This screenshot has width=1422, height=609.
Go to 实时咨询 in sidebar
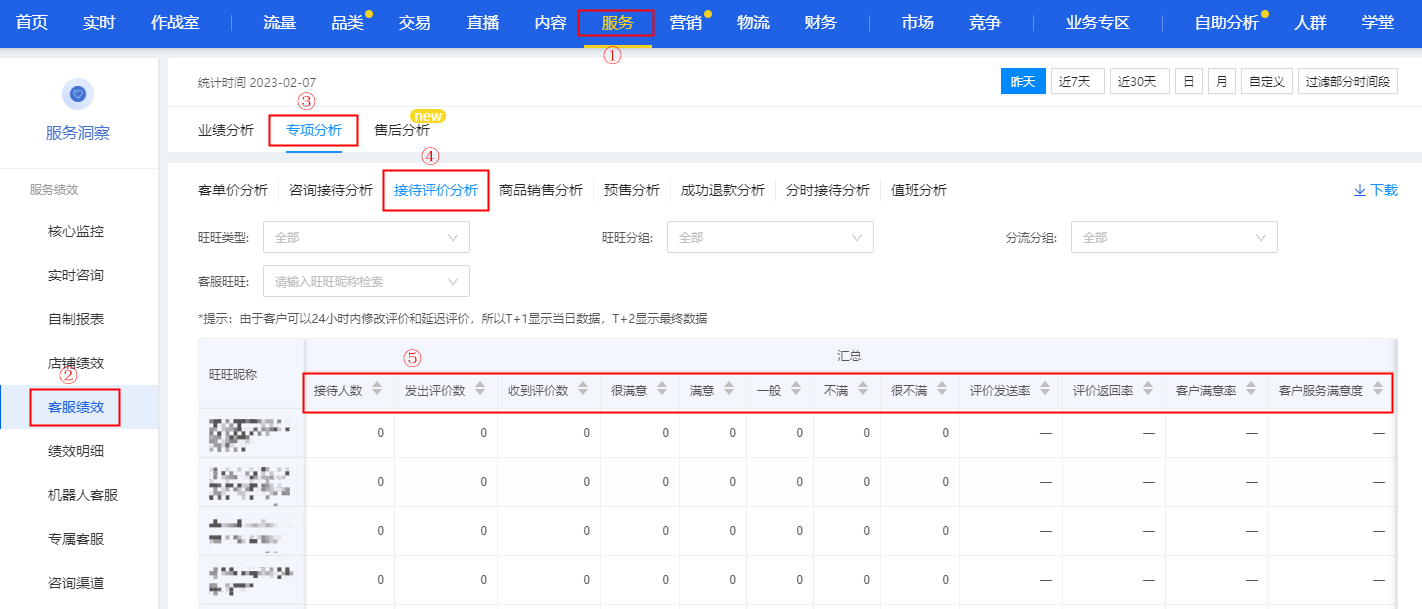pos(76,275)
